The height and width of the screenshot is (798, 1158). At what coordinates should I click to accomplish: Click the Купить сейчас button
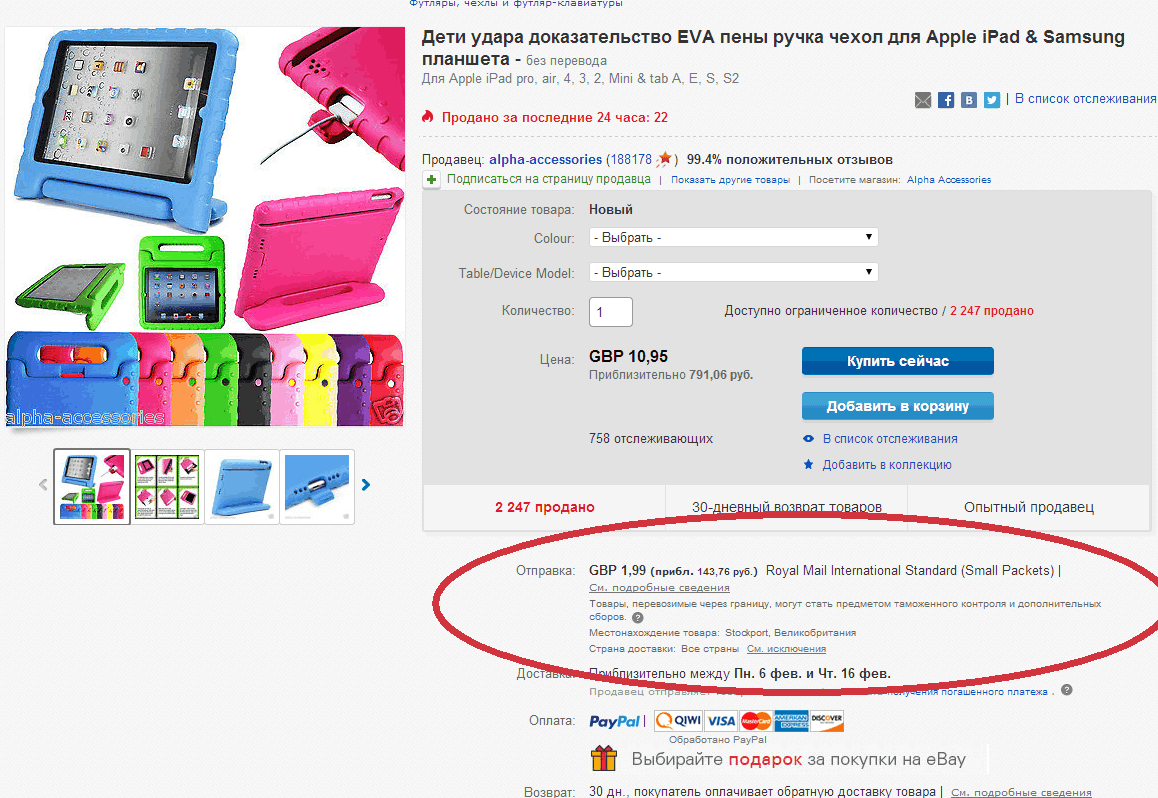tap(897, 361)
